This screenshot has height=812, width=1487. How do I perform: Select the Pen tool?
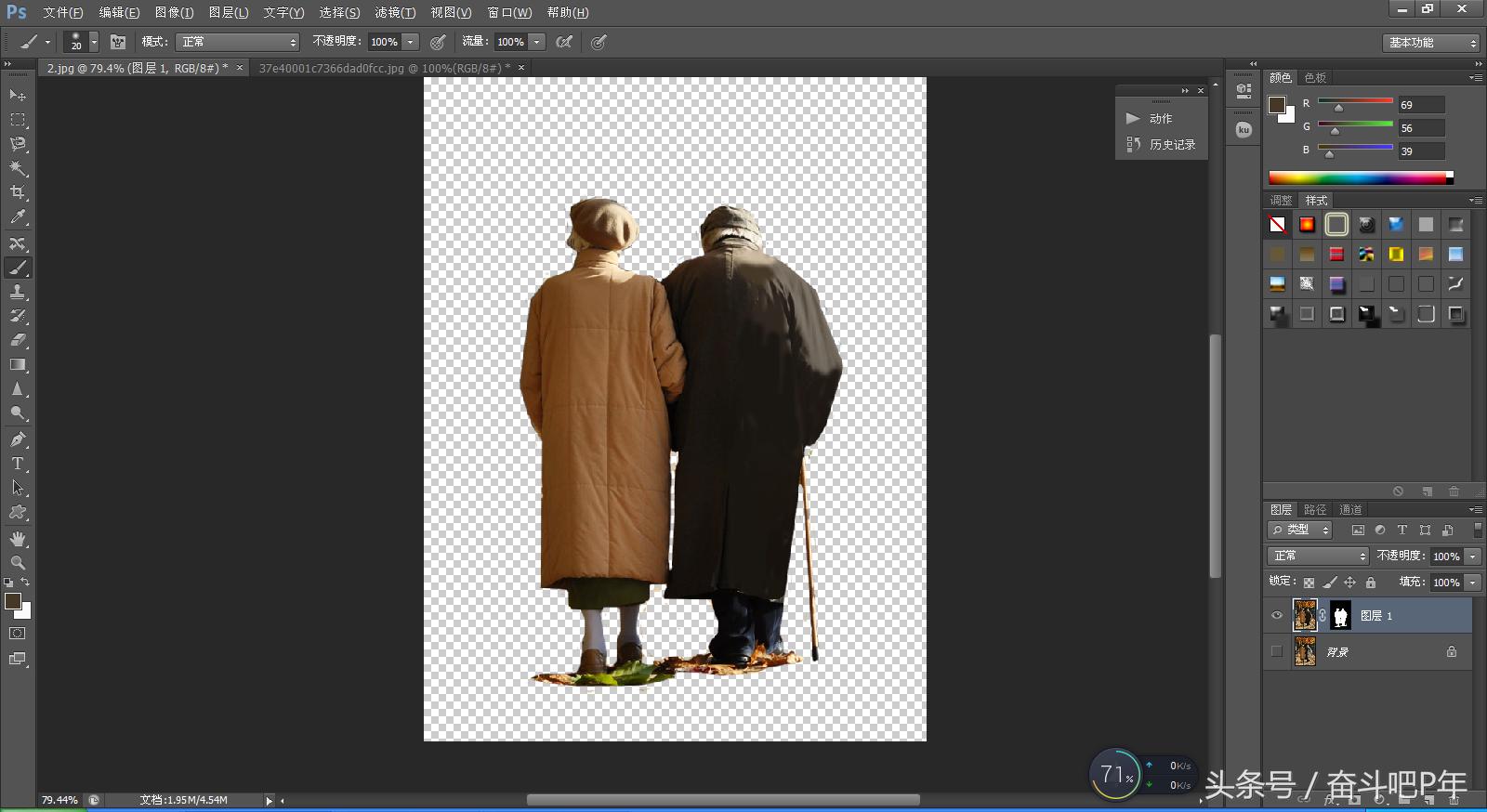coord(18,439)
